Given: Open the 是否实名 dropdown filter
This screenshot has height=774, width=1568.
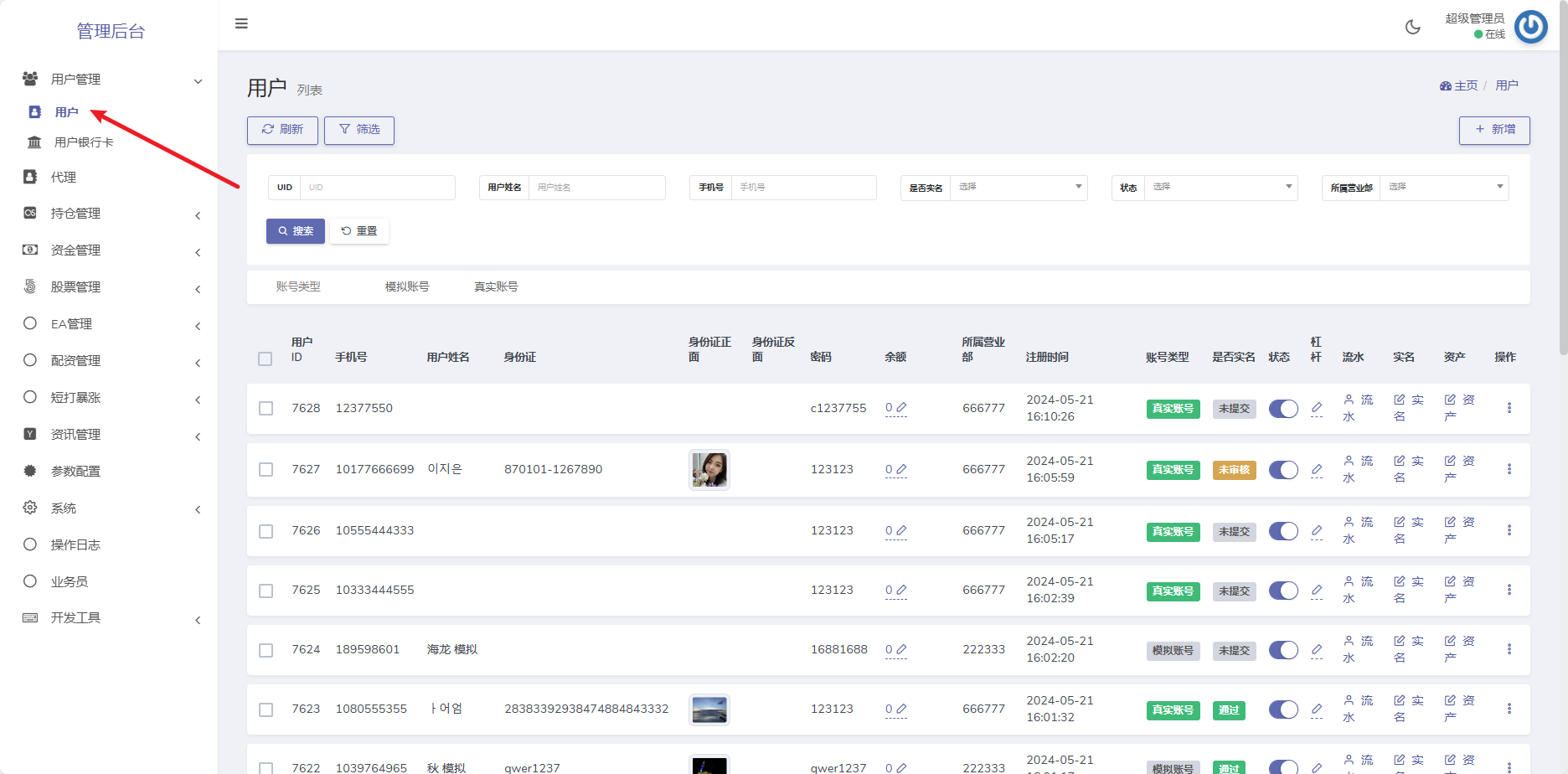Looking at the screenshot, I should [1018, 188].
